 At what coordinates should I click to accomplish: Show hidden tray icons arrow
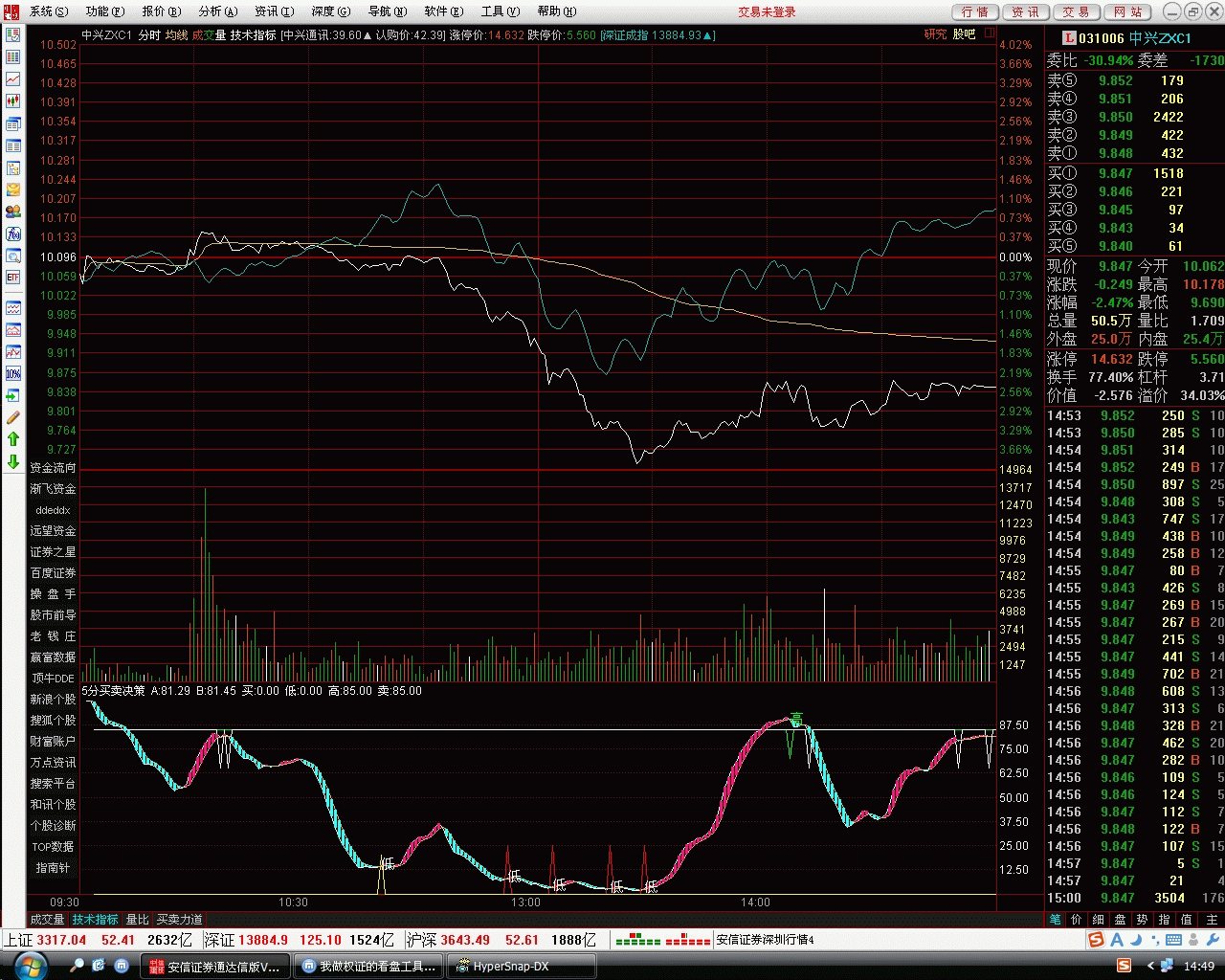(1150, 966)
